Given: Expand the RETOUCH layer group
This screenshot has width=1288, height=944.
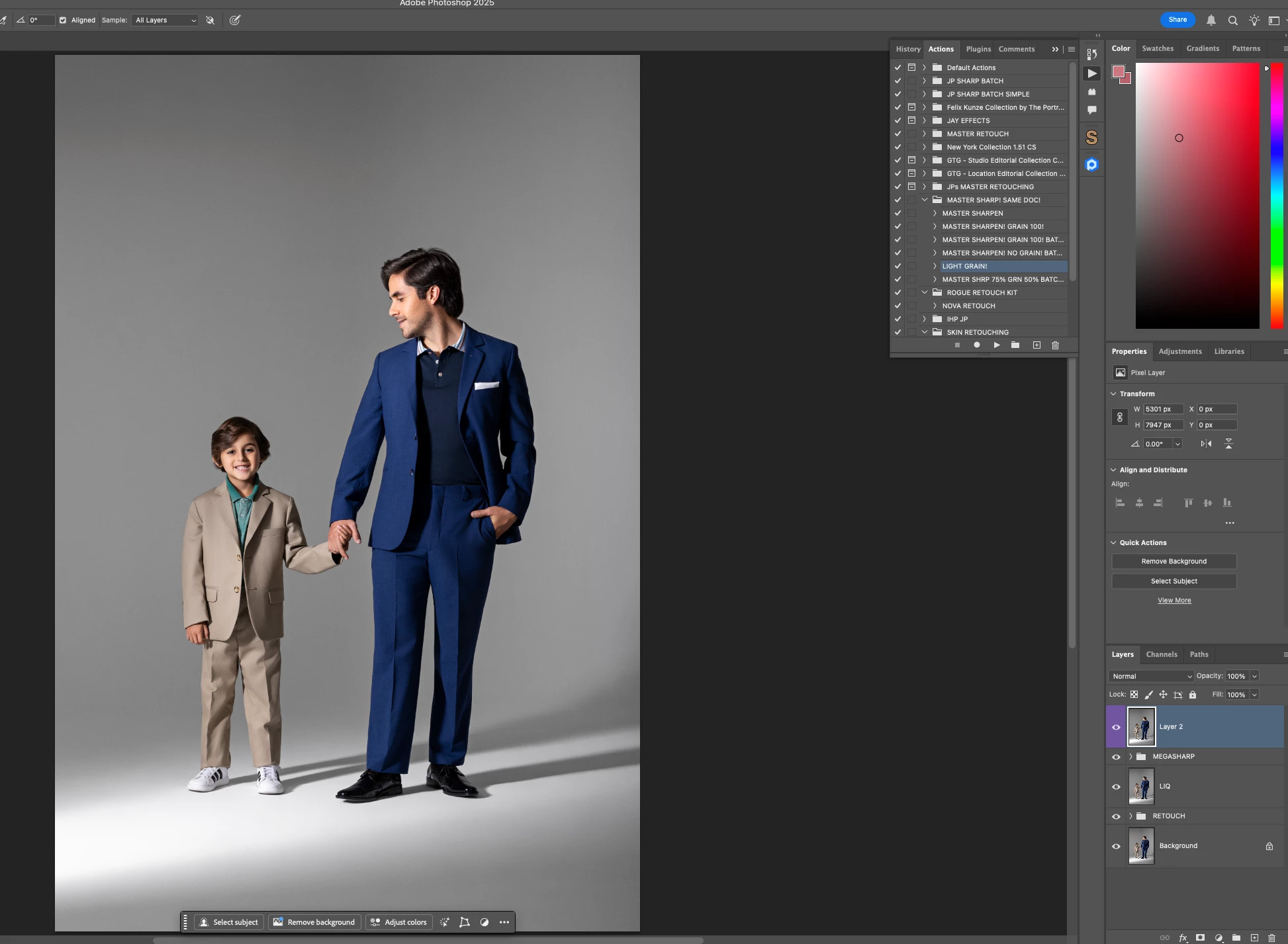Looking at the screenshot, I should tap(1130, 816).
